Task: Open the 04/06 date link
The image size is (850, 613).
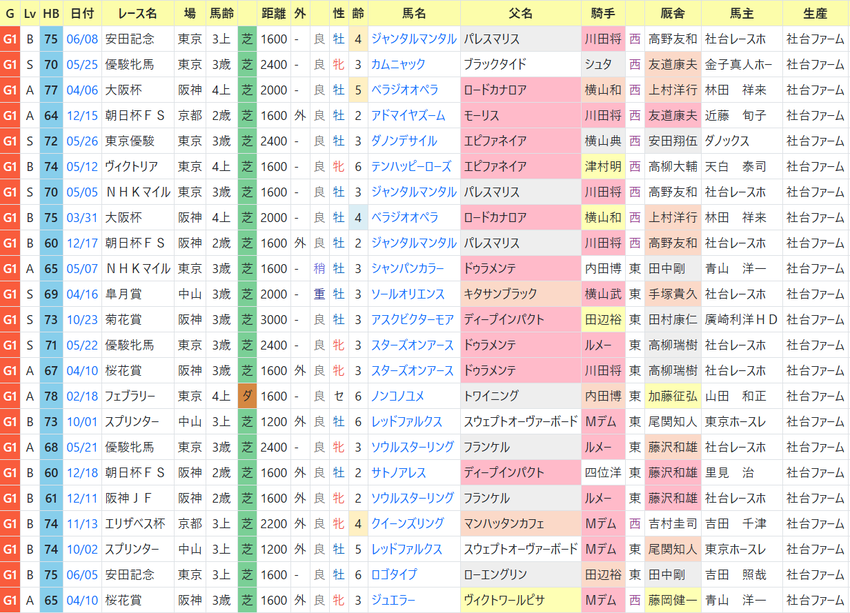Action: coord(82,90)
